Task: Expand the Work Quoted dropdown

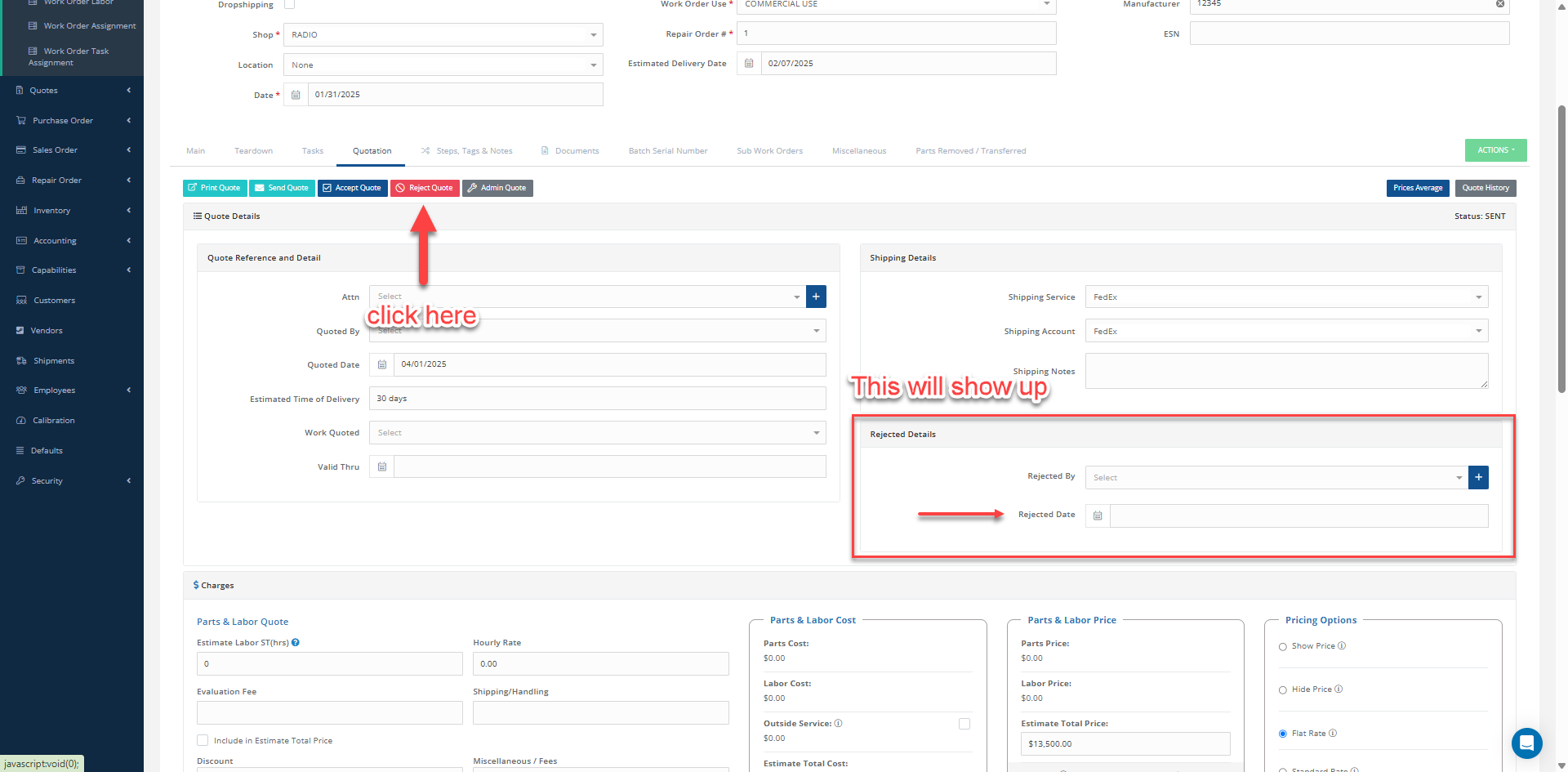Action: [597, 433]
